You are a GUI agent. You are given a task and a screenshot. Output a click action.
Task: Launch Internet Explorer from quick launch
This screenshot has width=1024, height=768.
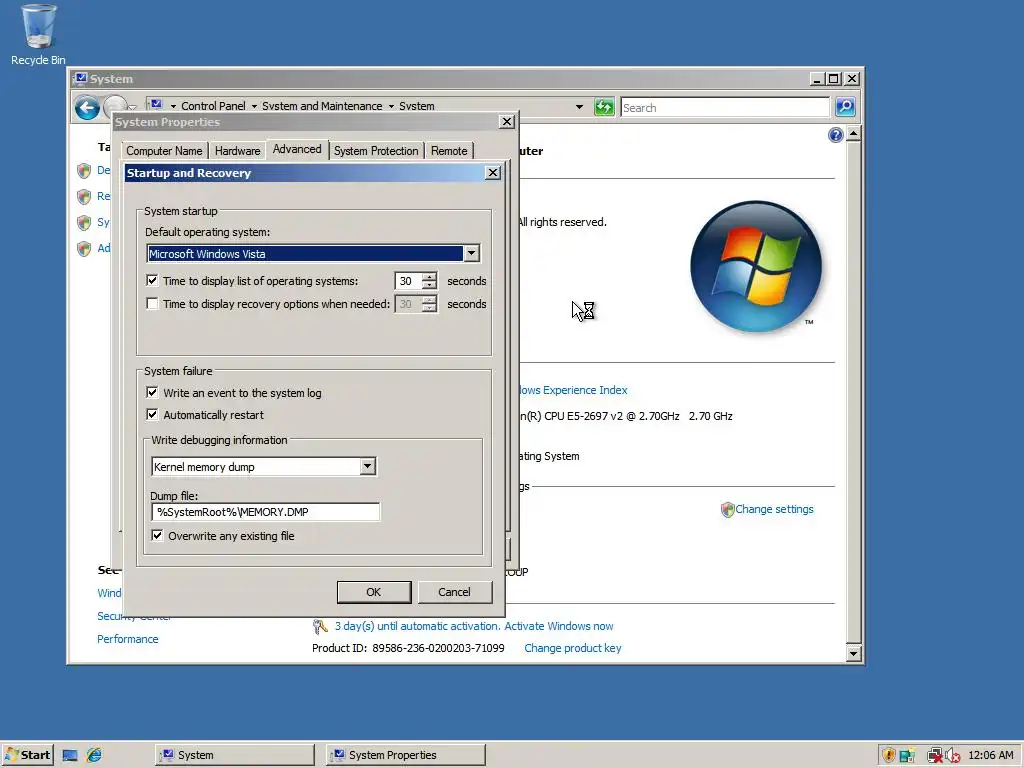94,755
